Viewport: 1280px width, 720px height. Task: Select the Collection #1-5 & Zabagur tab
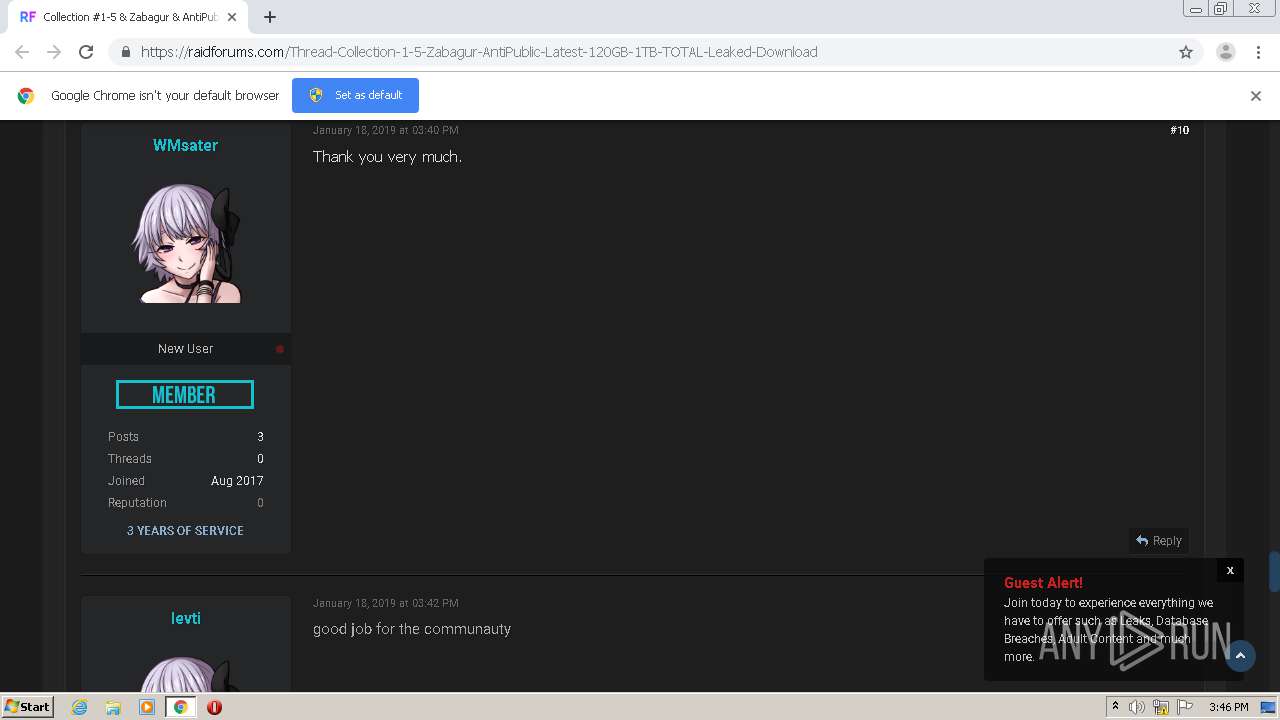point(130,17)
